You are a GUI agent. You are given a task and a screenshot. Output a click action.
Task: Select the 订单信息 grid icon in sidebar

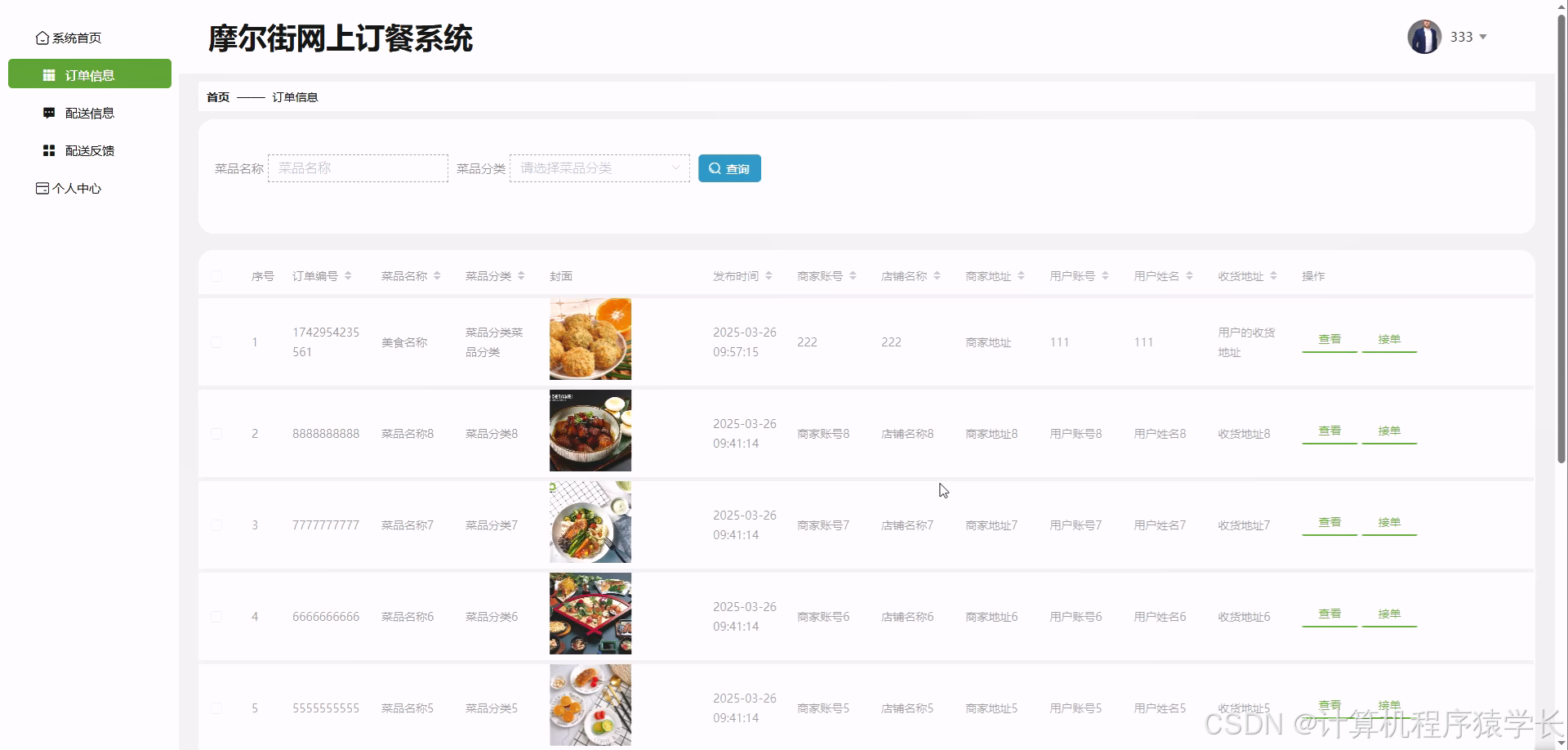pos(49,74)
